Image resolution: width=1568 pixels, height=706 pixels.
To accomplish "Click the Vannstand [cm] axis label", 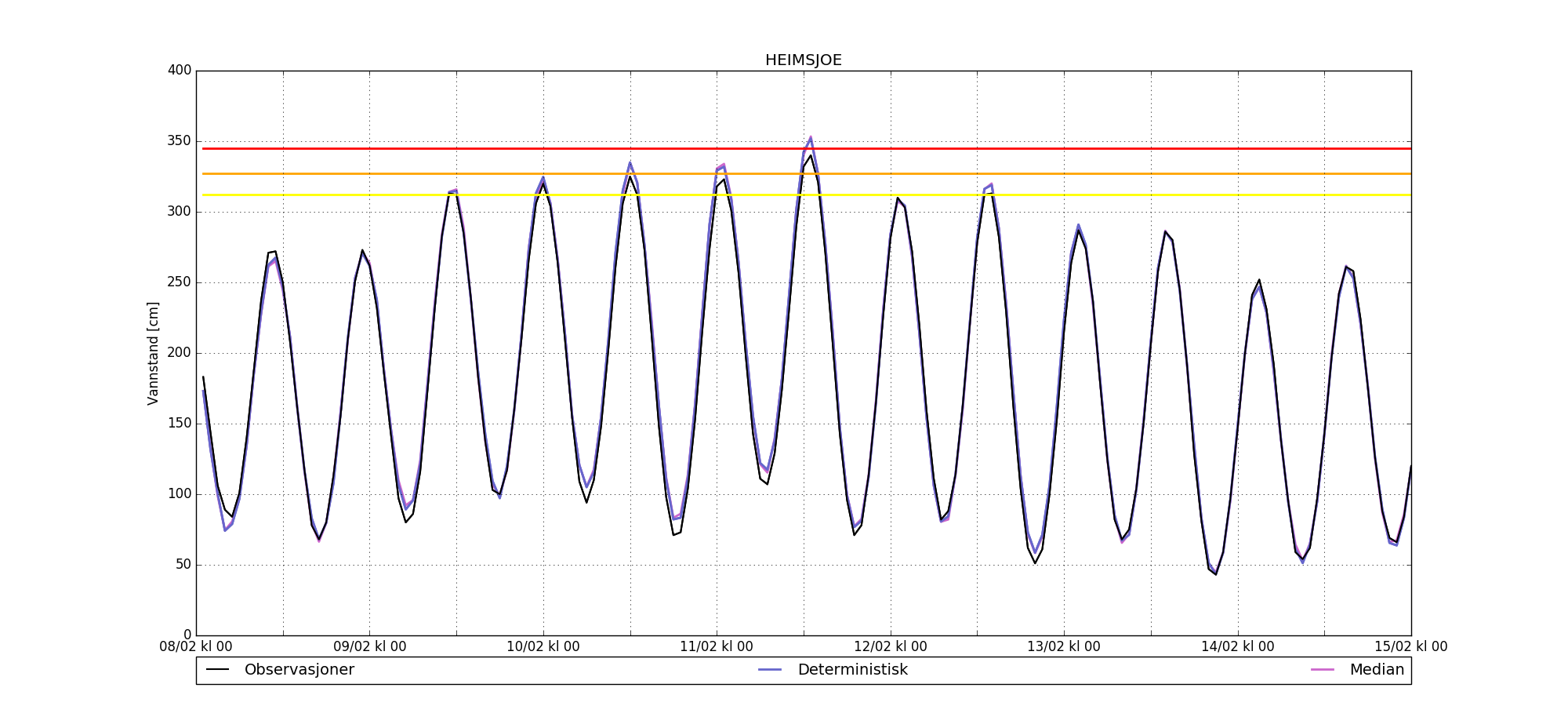I will pyautogui.click(x=153, y=353).
